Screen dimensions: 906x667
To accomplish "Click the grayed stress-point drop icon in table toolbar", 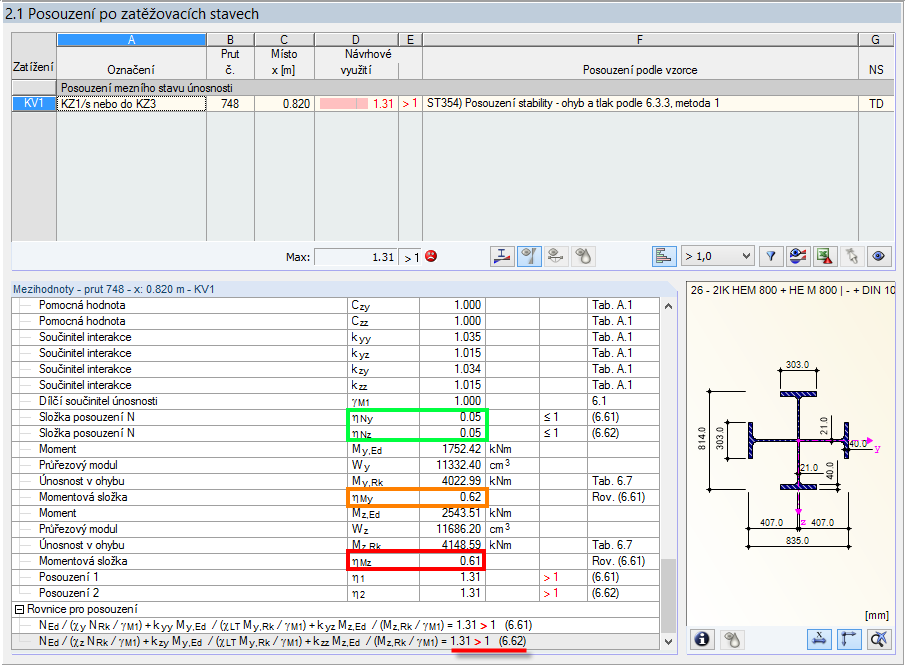I will [582, 257].
